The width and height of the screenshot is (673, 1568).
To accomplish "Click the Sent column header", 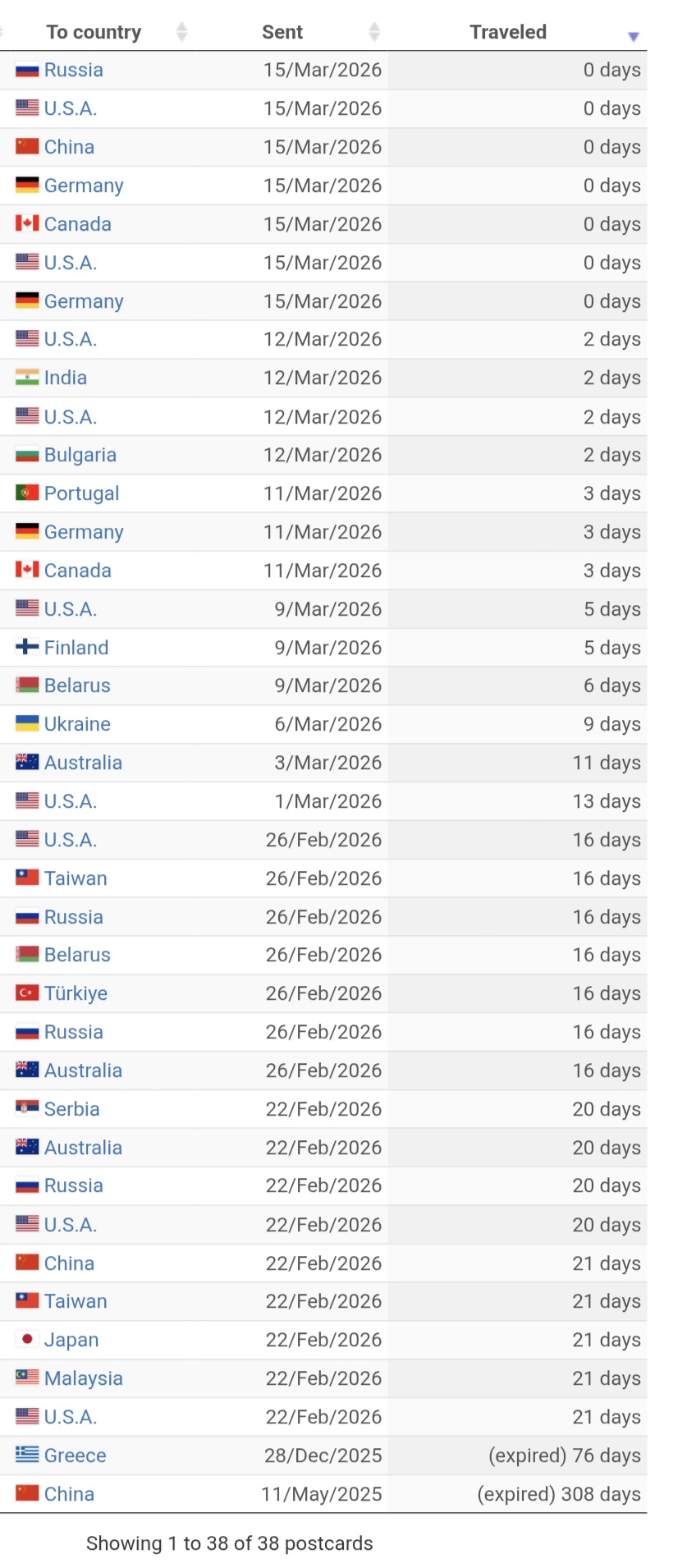I will point(282,32).
